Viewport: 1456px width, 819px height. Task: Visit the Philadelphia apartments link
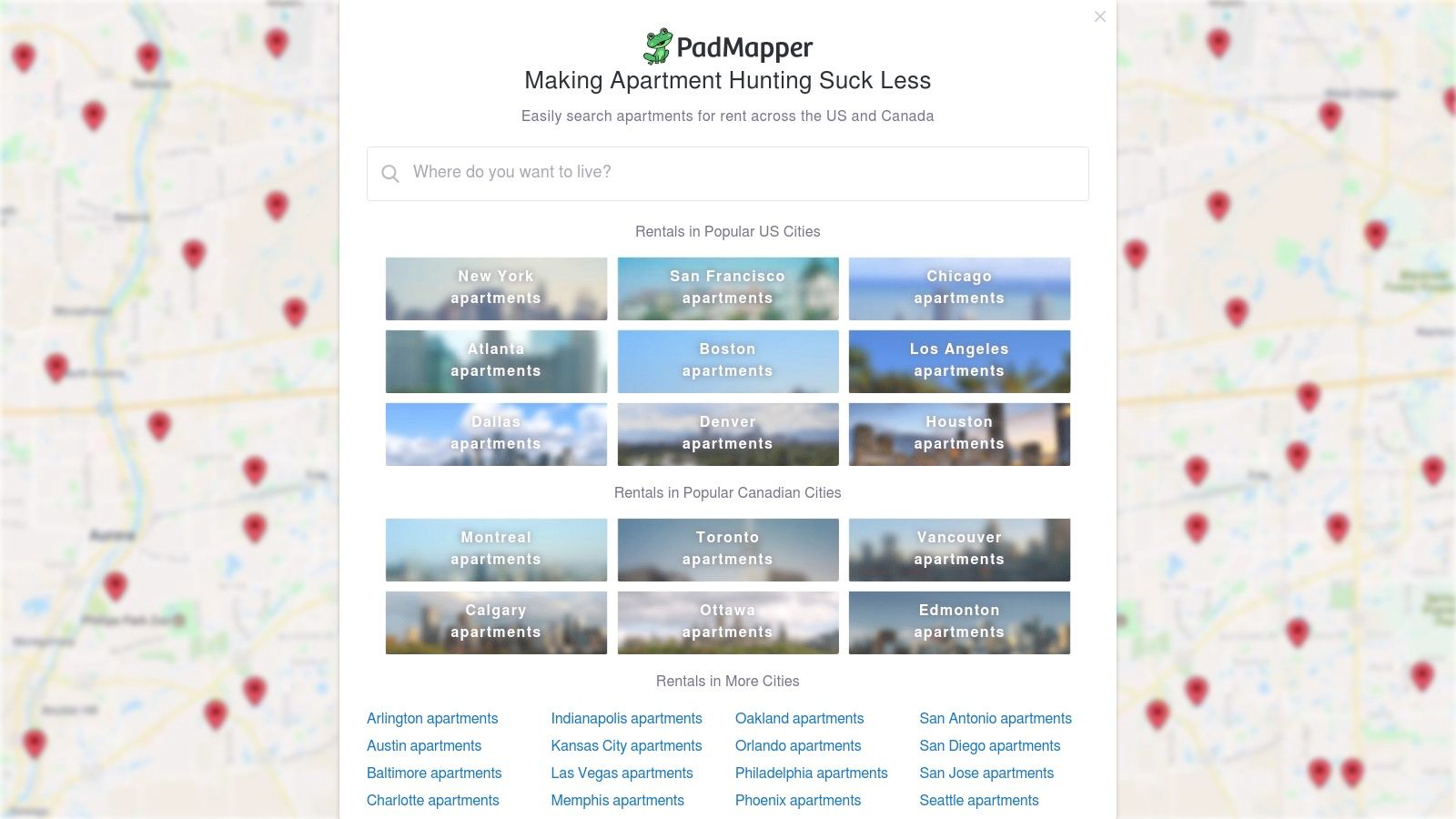click(811, 773)
